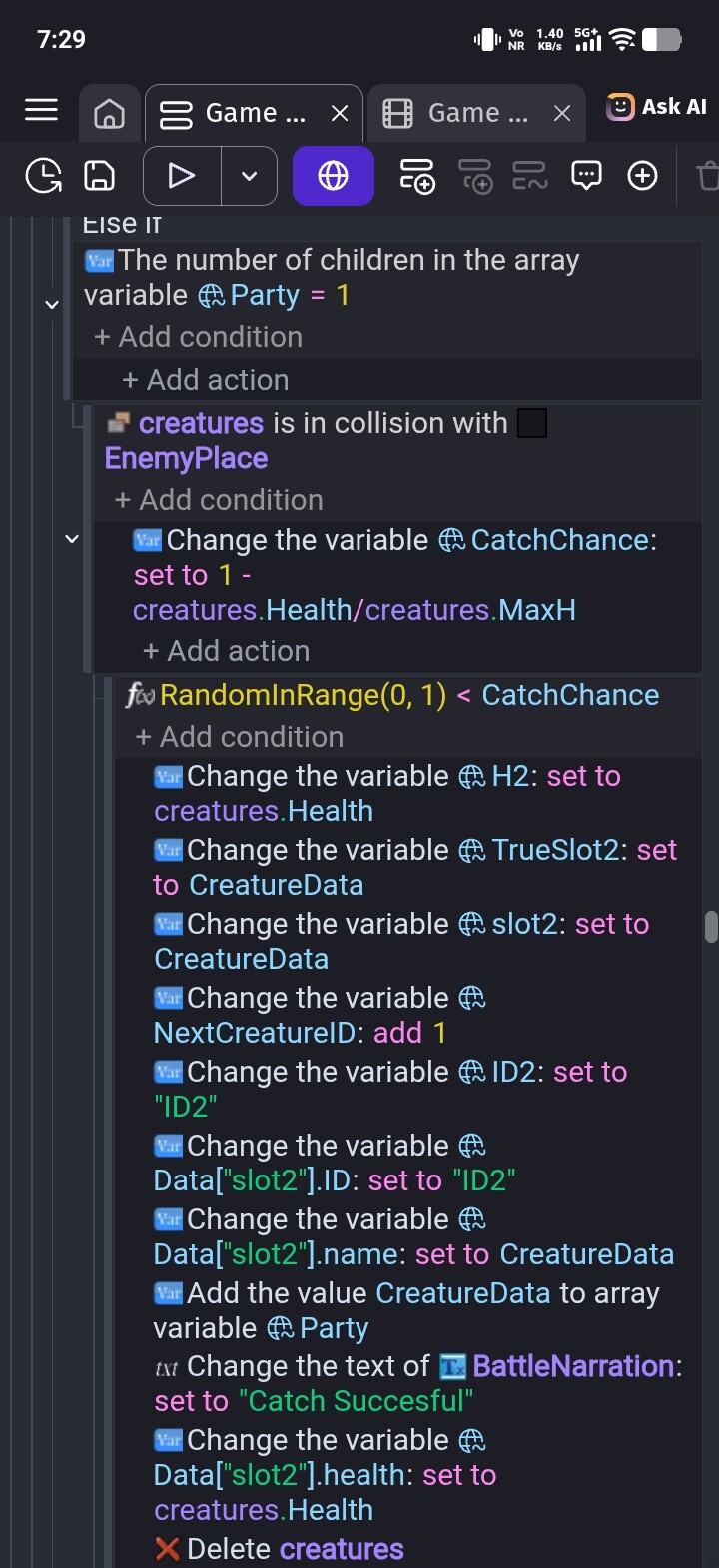Open preview options dropdown arrow
The width and height of the screenshot is (719, 1568).
click(x=250, y=176)
